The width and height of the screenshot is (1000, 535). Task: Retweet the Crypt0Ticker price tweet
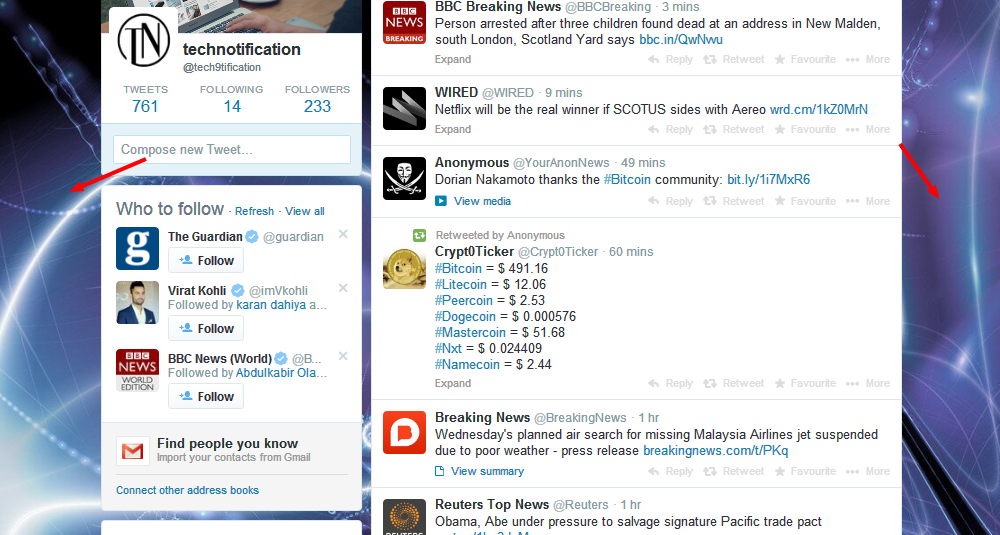point(733,383)
